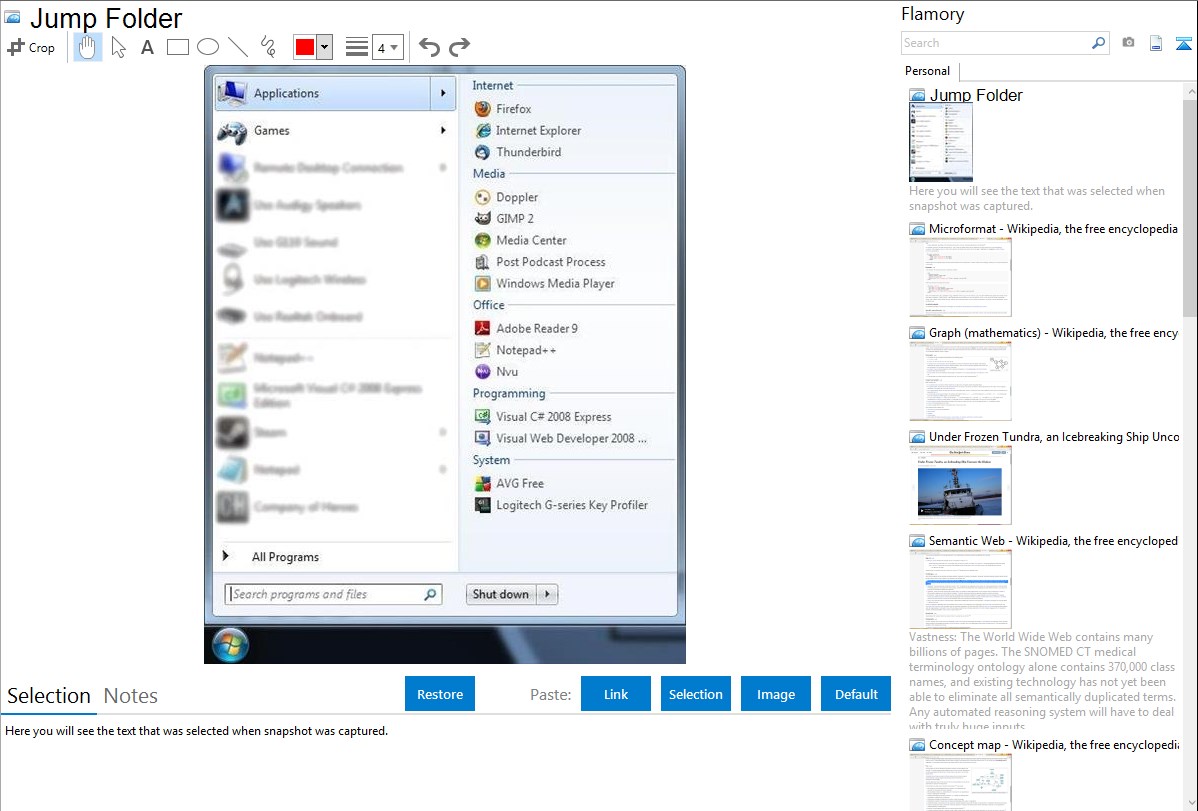Open the Jump Folder snapshot thumbnail
This screenshot has height=811, width=1198.
941,143
